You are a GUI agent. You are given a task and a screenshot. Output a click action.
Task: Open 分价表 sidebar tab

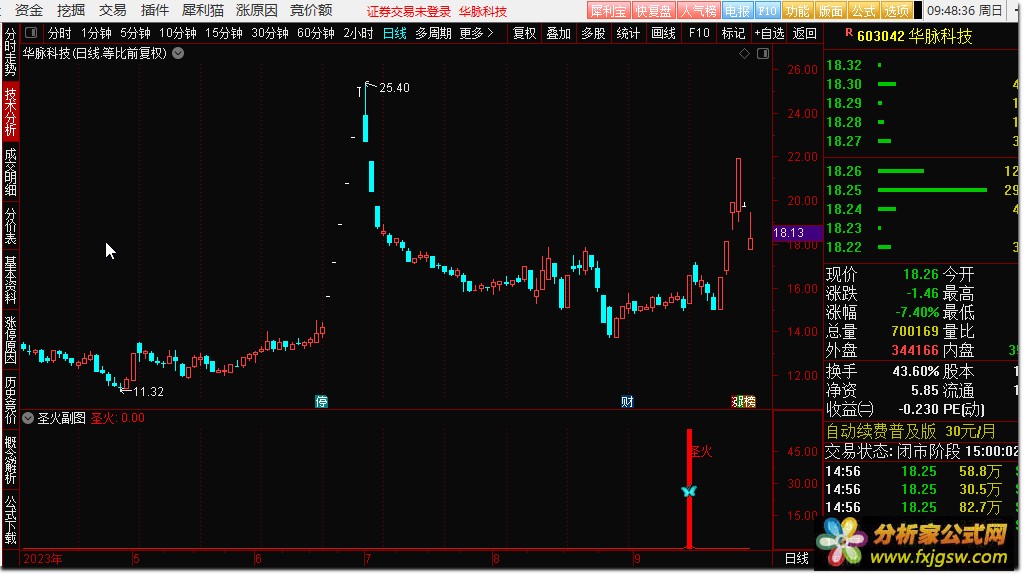point(10,226)
